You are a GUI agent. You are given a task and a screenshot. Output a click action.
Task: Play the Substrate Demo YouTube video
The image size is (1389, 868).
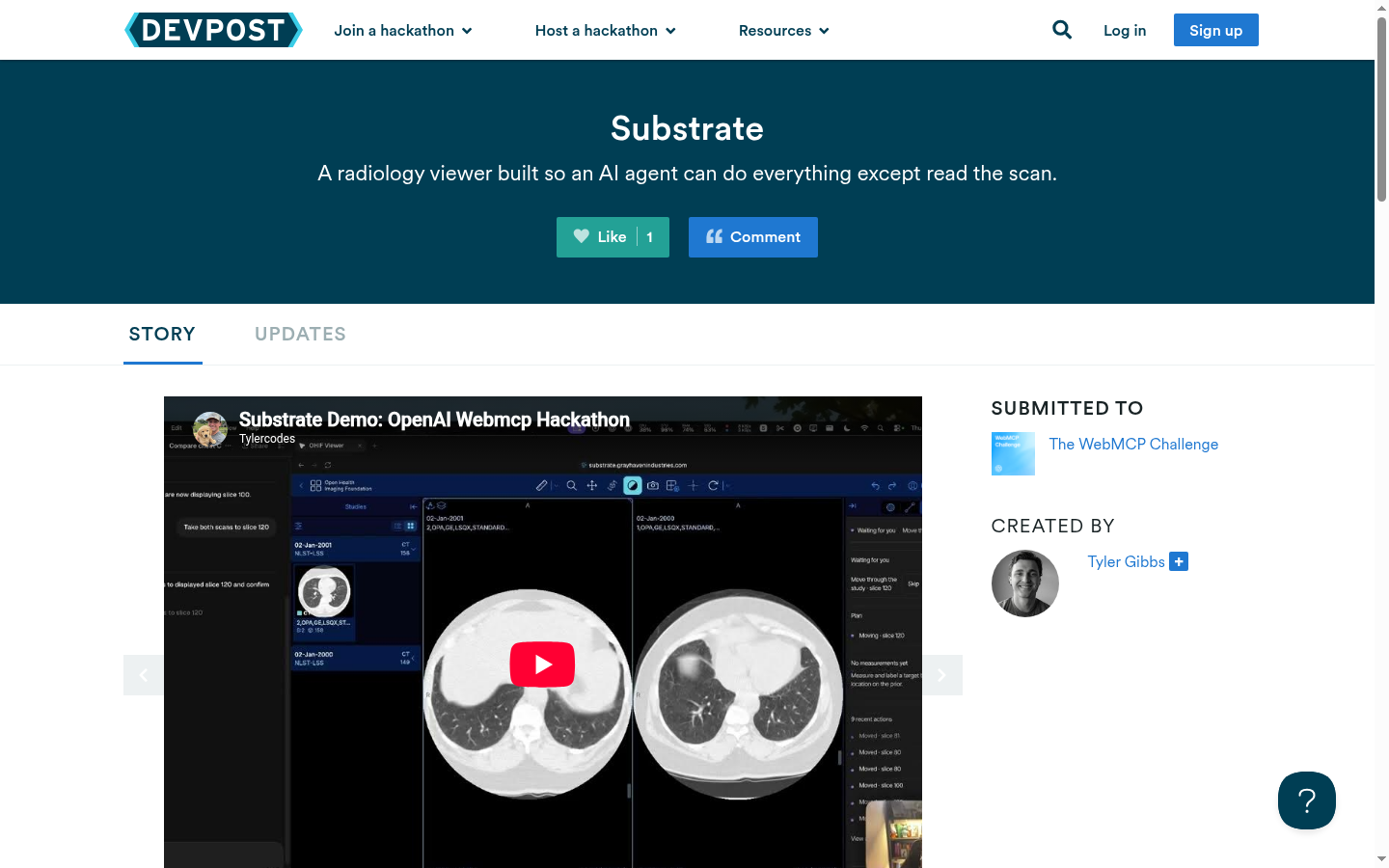[x=542, y=665]
